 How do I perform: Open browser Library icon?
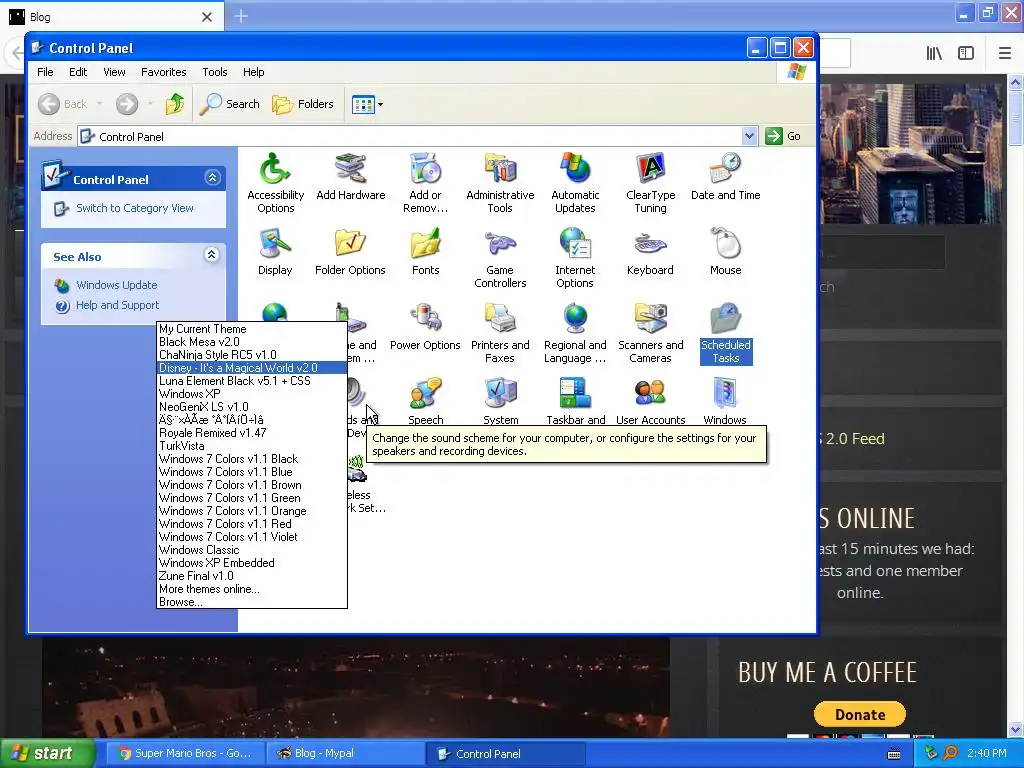934,53
